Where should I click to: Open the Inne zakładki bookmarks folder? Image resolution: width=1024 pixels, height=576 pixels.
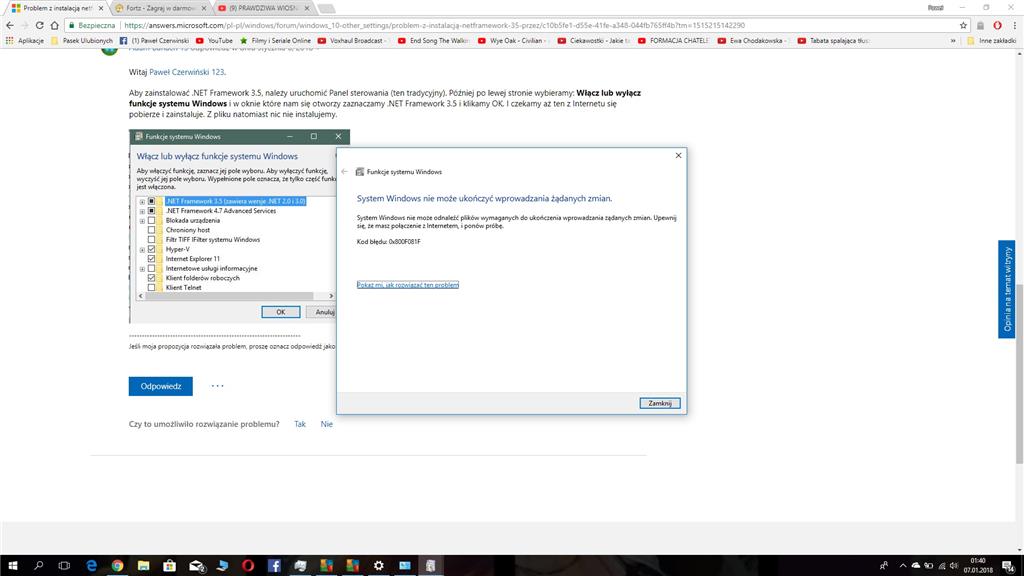991,40
